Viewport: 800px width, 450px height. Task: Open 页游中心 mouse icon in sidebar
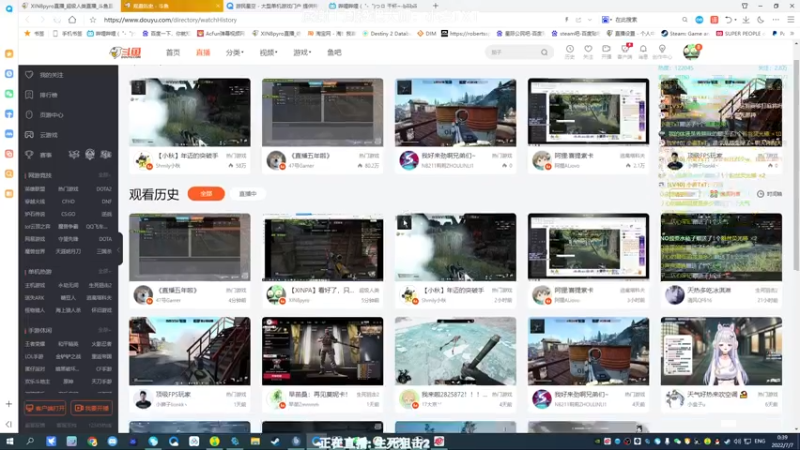pyautogui.click(x=29, y=115)
